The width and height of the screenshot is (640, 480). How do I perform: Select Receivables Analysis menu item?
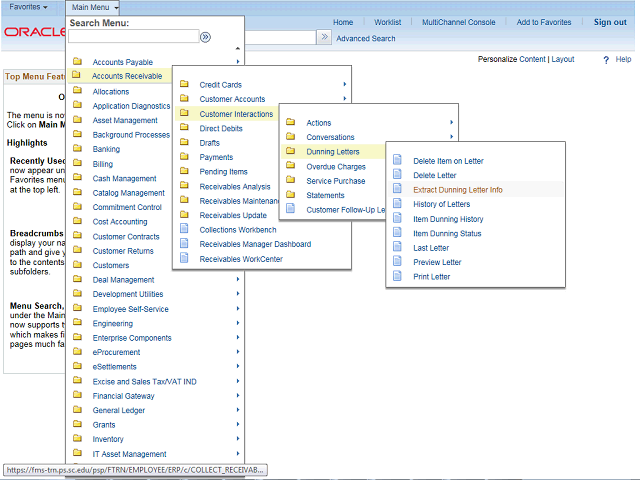tap(235, 187)
